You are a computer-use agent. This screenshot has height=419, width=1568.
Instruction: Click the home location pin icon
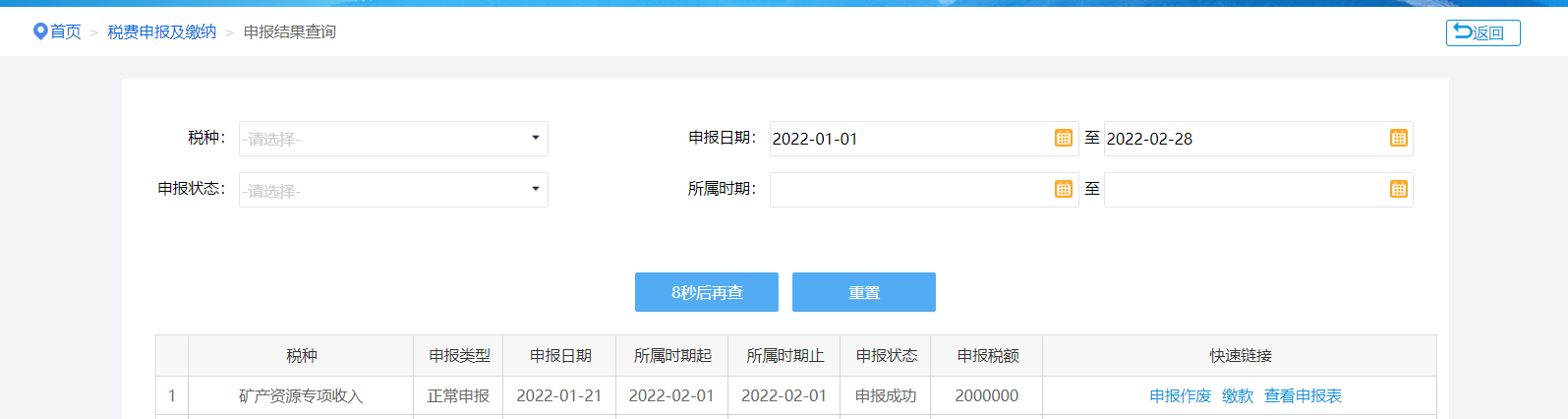[x=40, y=31]
